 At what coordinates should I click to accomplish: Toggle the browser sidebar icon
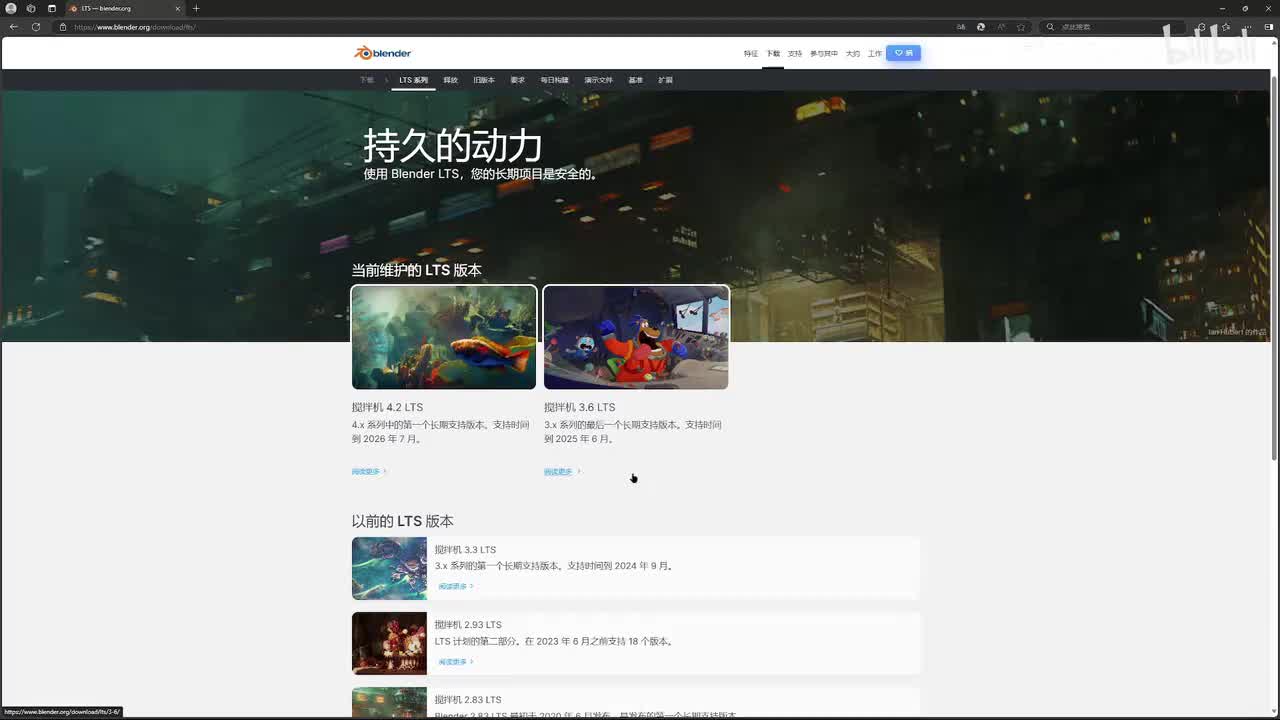(x=1270, y=27)
